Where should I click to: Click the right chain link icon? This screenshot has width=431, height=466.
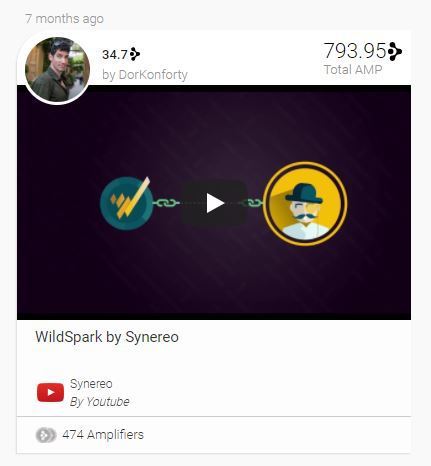(x=253, y=203)
